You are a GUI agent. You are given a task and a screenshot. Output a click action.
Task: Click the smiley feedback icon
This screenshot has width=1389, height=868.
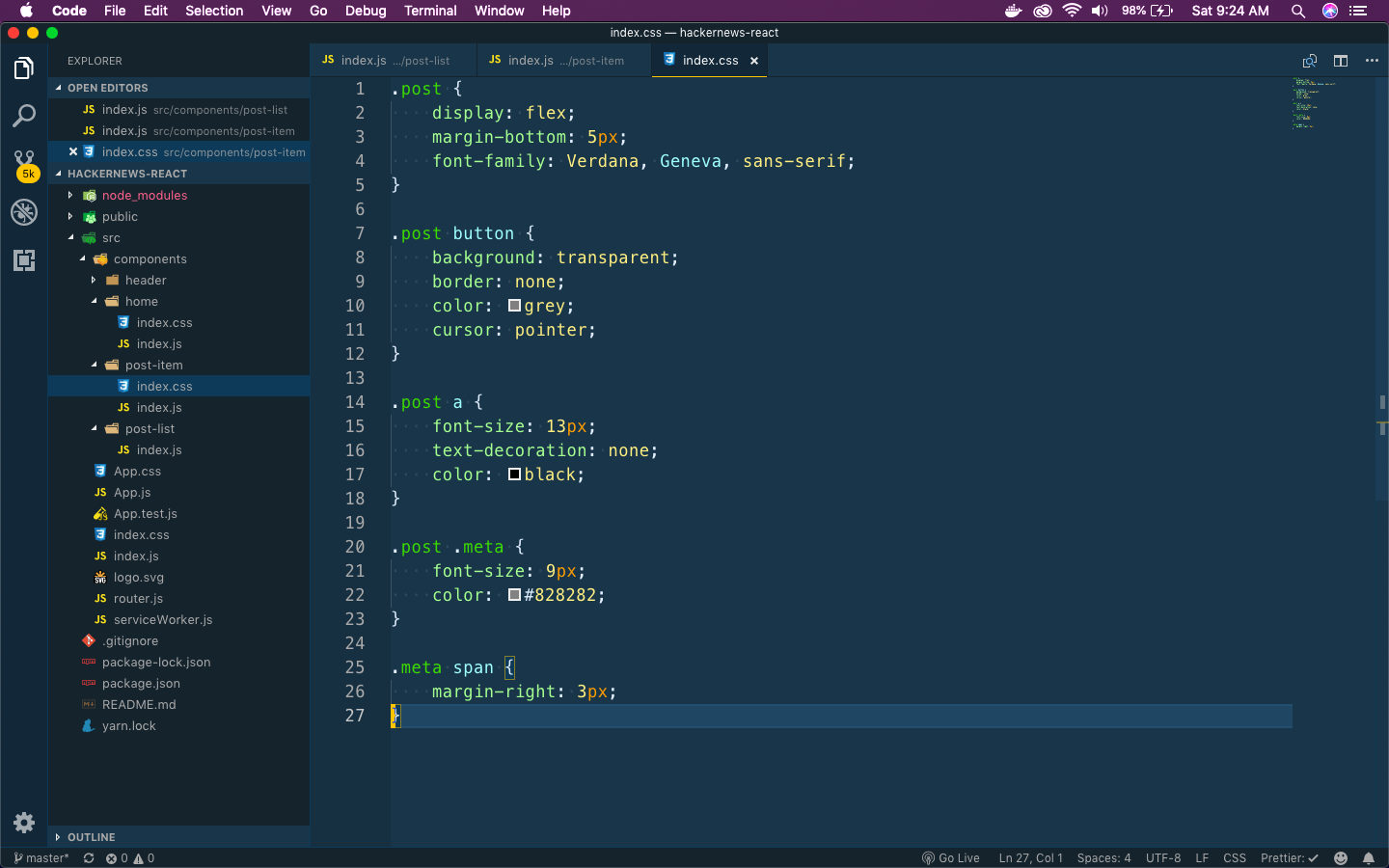[1341, 858]
